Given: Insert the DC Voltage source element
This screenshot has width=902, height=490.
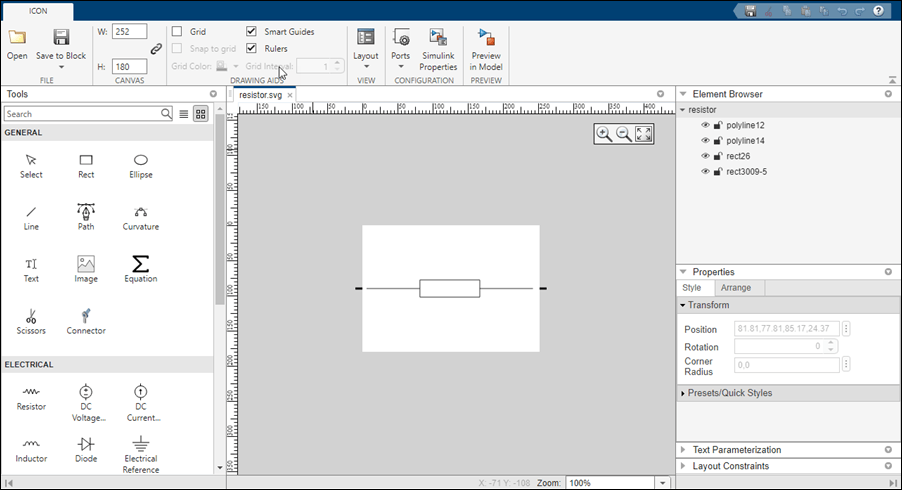Looking at the screenshot, I should [x=86, y=403].
